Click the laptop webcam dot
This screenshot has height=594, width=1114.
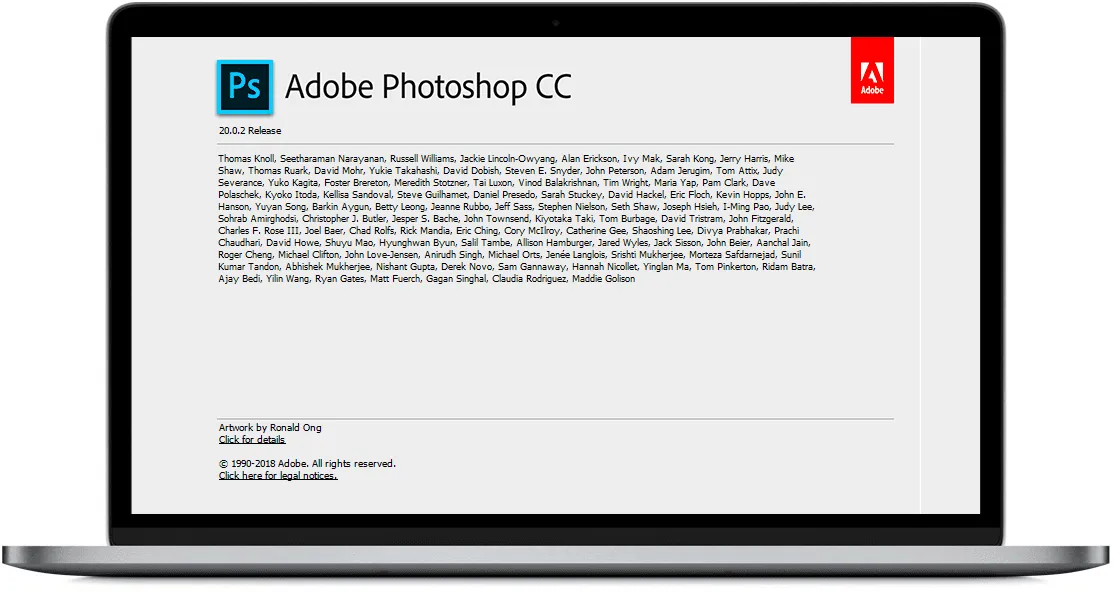[x=556, y=21]
